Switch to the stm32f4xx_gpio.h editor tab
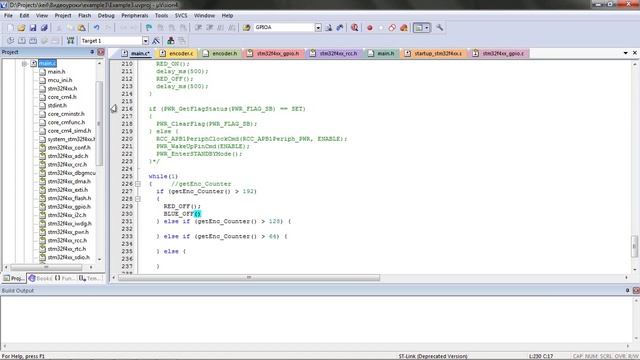The height and width of the screenshot is (360, 640). point(273,53)
